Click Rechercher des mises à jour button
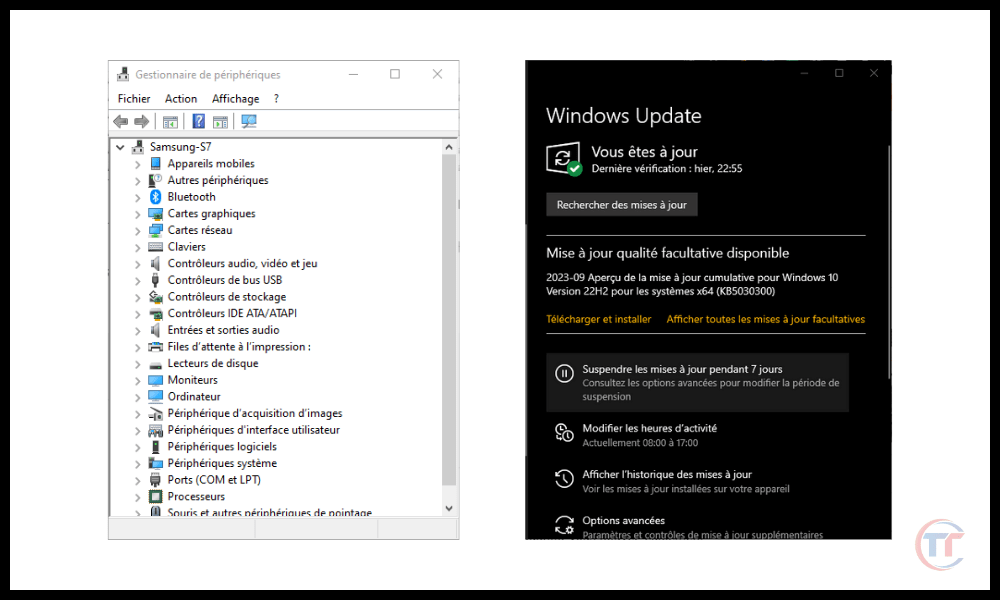This screenshot has height=600, width=1000. (x=622, y=205)
